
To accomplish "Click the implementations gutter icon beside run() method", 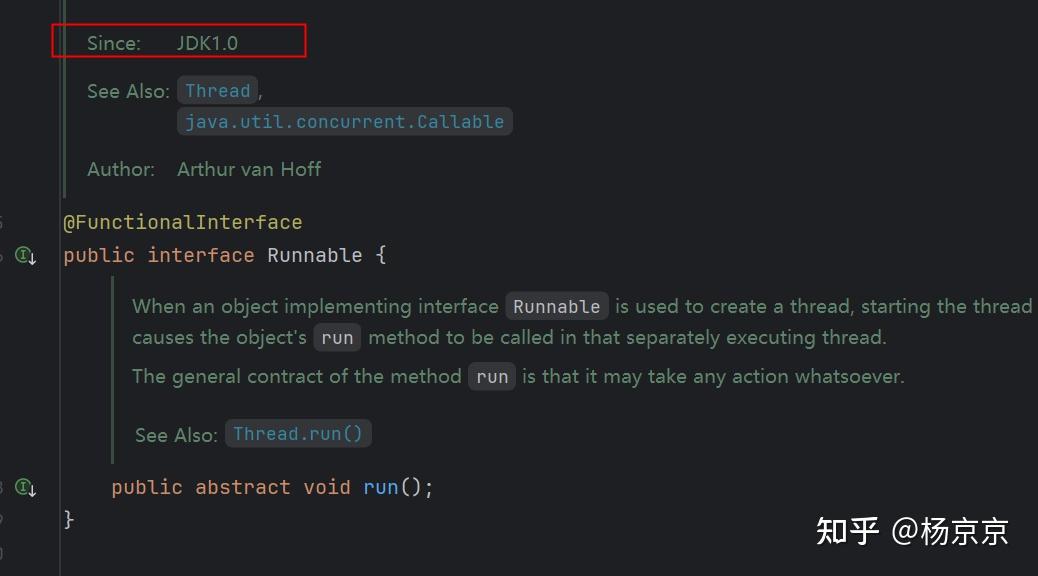I will 25,488.
